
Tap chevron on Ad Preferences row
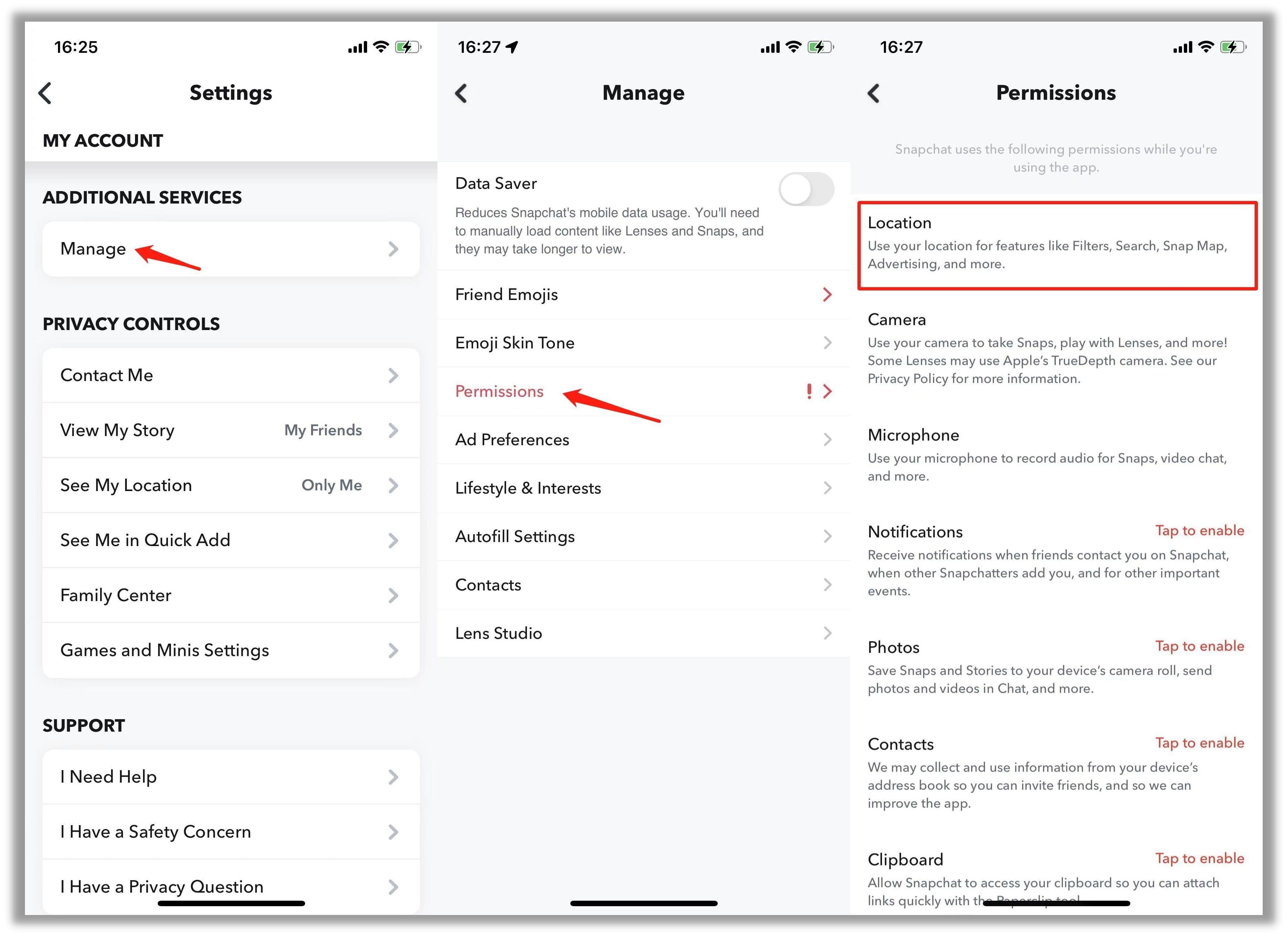(x=827, y=440)
